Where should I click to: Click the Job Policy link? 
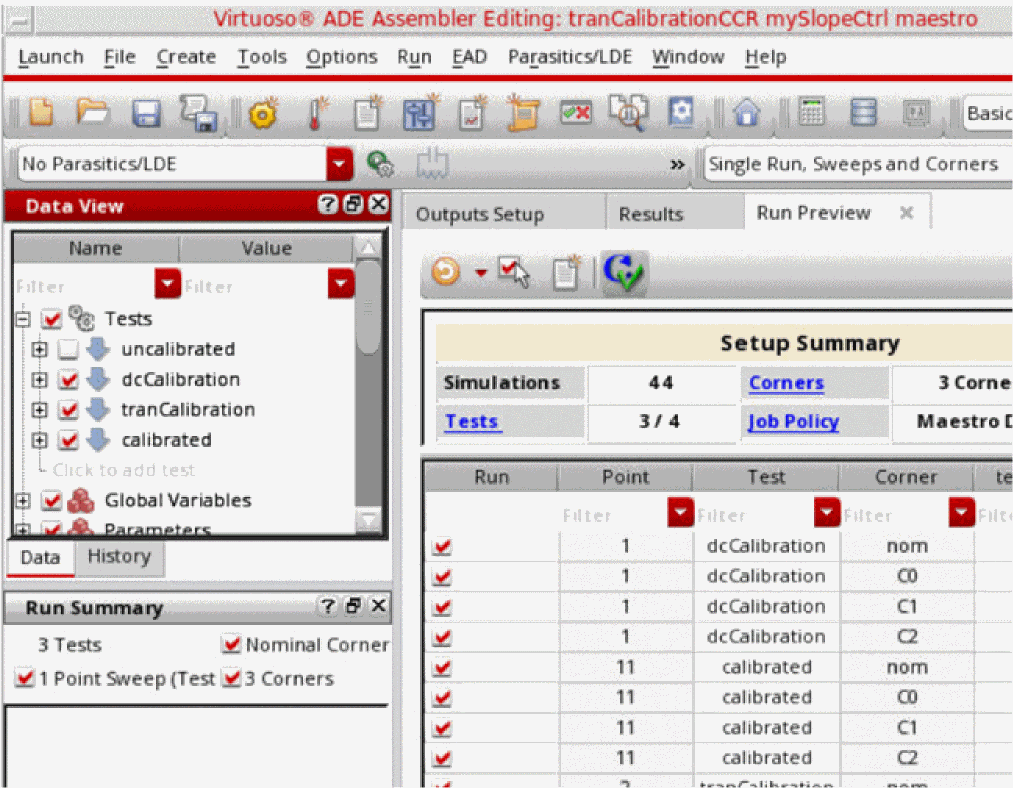click(x=793, y=421)
